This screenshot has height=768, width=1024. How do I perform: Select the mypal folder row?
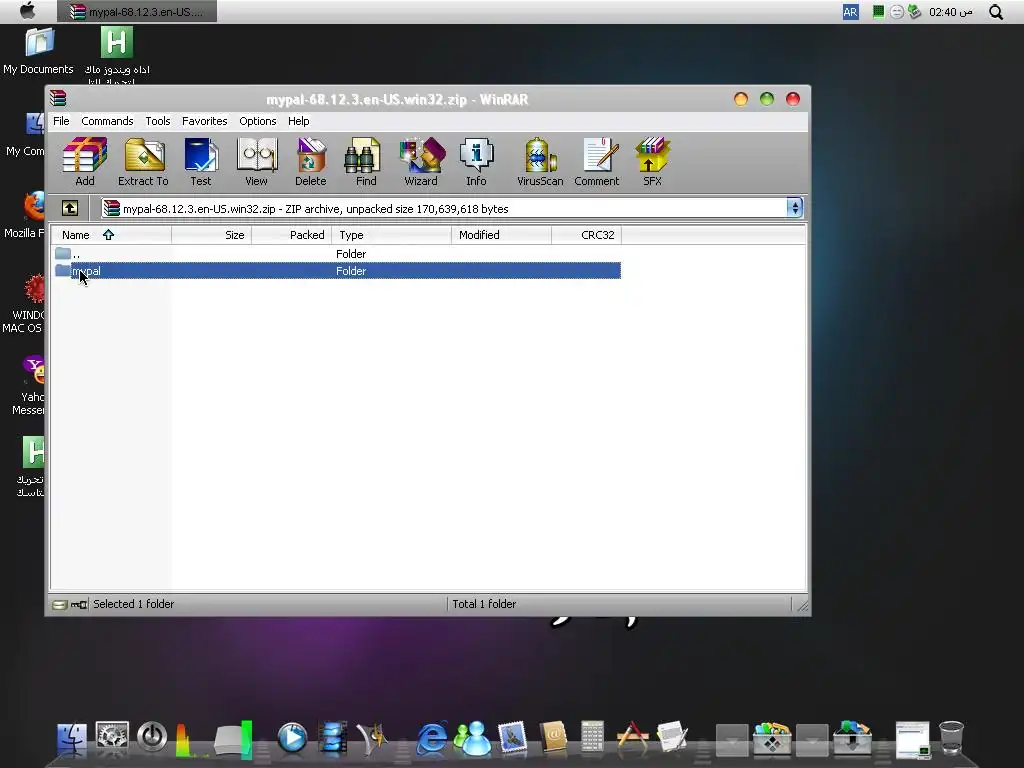(x=336, y=270)
